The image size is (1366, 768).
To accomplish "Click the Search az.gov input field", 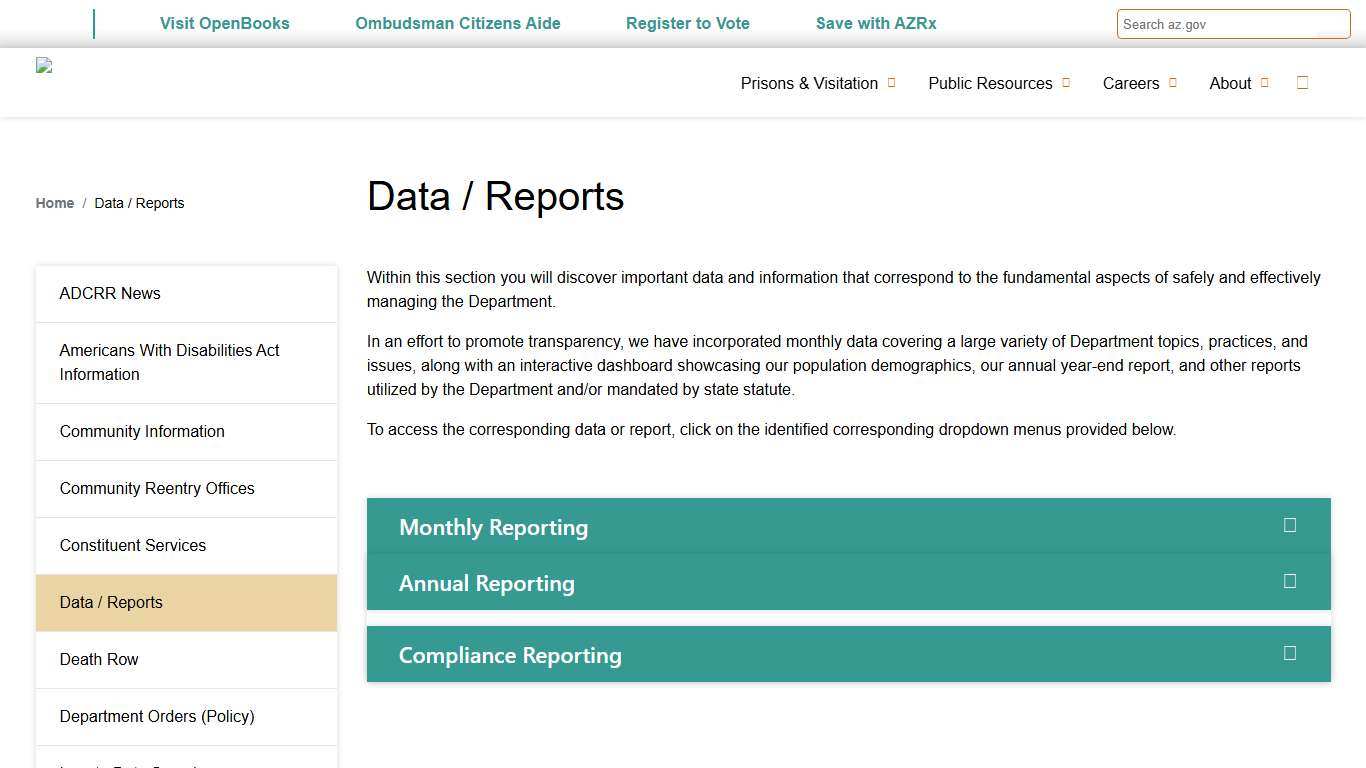I will (x=1233, y=24).
